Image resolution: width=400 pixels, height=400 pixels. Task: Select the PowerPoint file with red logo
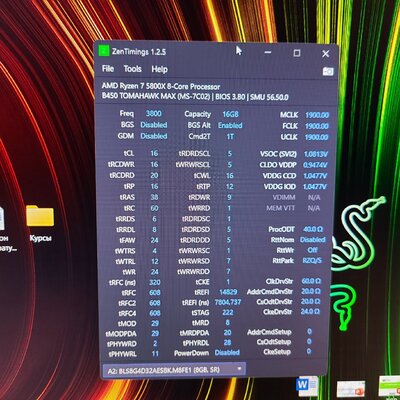351,389
